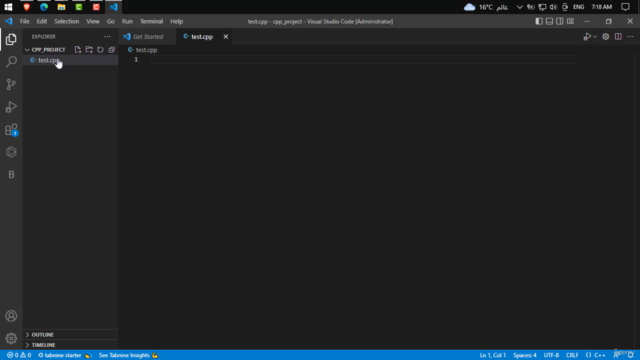Click line 1 in the editor
This screenshot has height=360, width=640.
click(363, 60)
